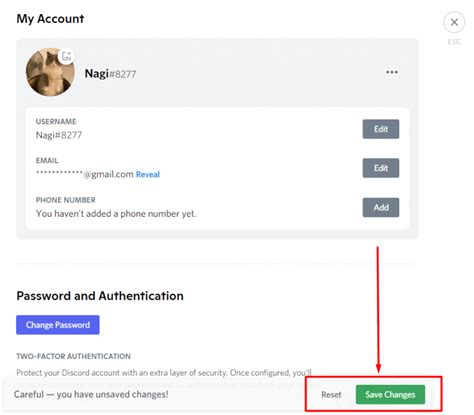
Task: Add a phone number
Action: click(381, 207)
